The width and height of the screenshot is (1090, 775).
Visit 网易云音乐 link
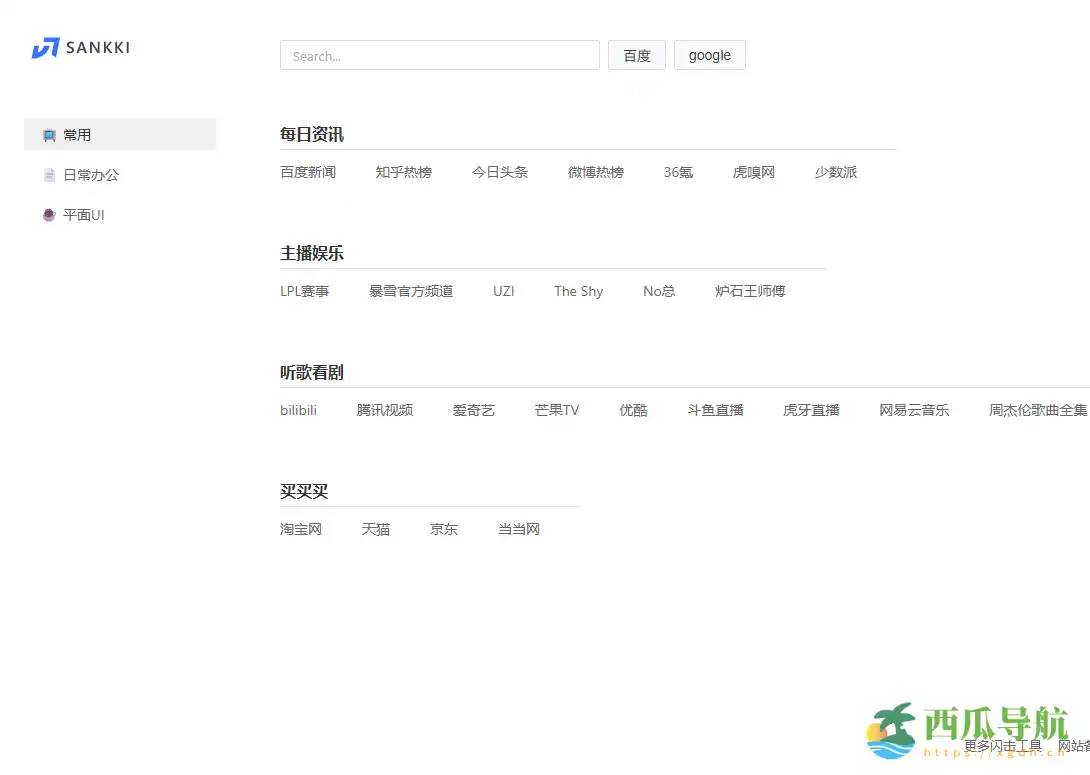pyautogui.click(x=913, y=409)
